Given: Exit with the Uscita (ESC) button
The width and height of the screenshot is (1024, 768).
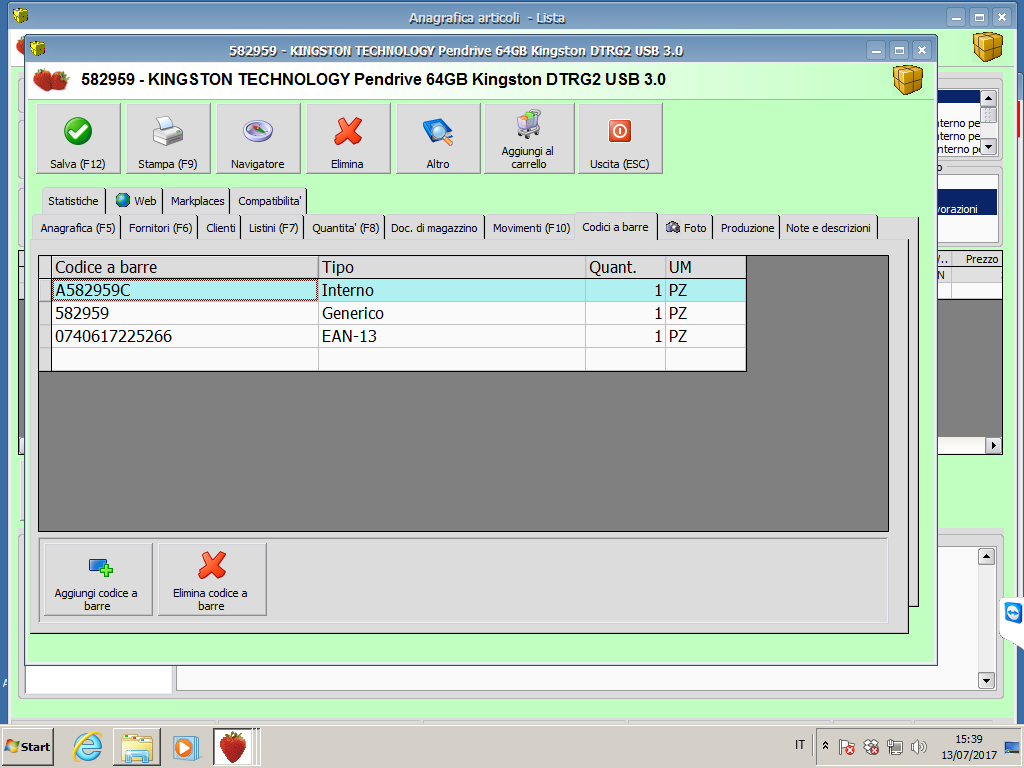Looking at the screenshot, I should (620, 138).
